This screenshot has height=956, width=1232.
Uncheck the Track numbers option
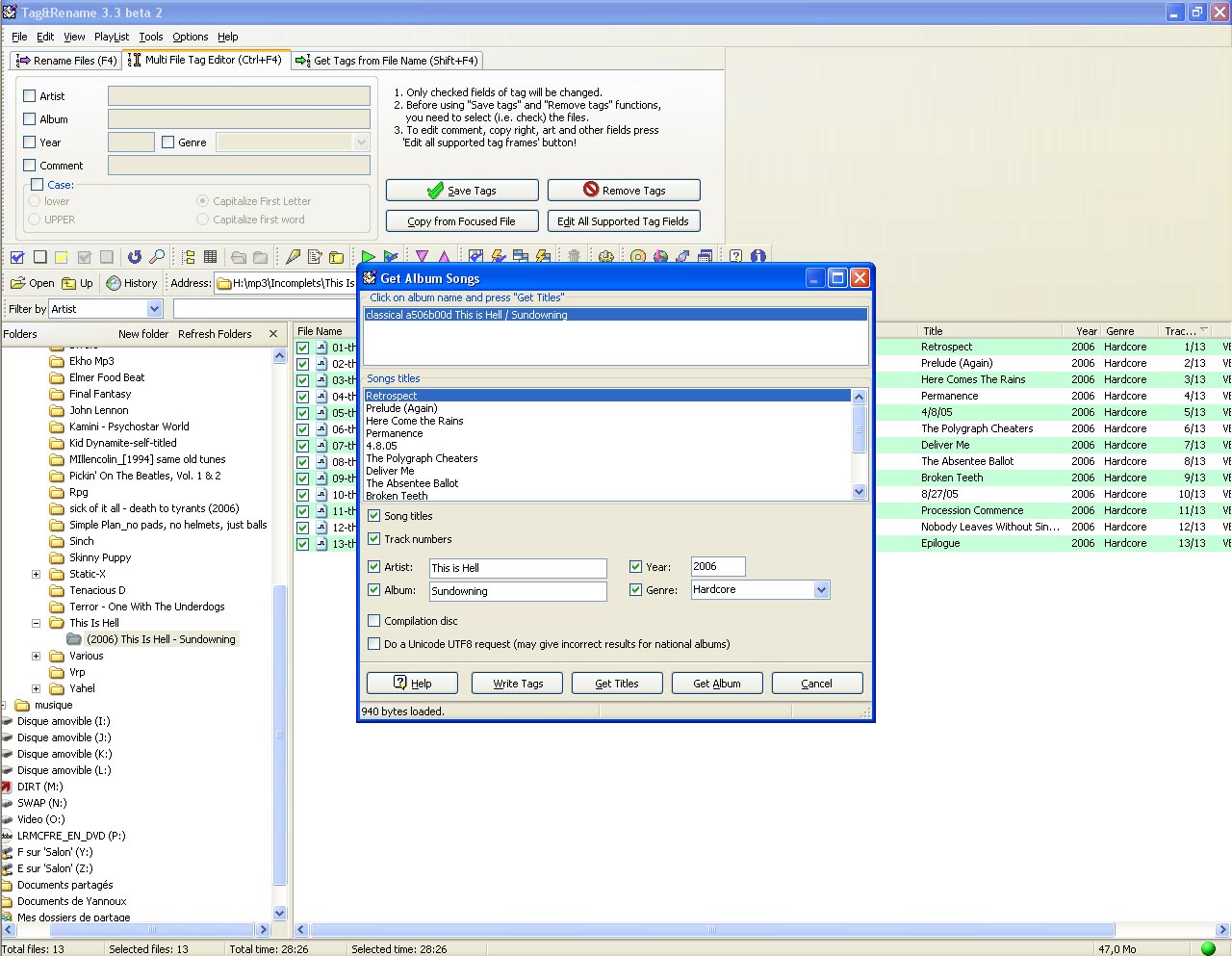click(x=374, y=539)
